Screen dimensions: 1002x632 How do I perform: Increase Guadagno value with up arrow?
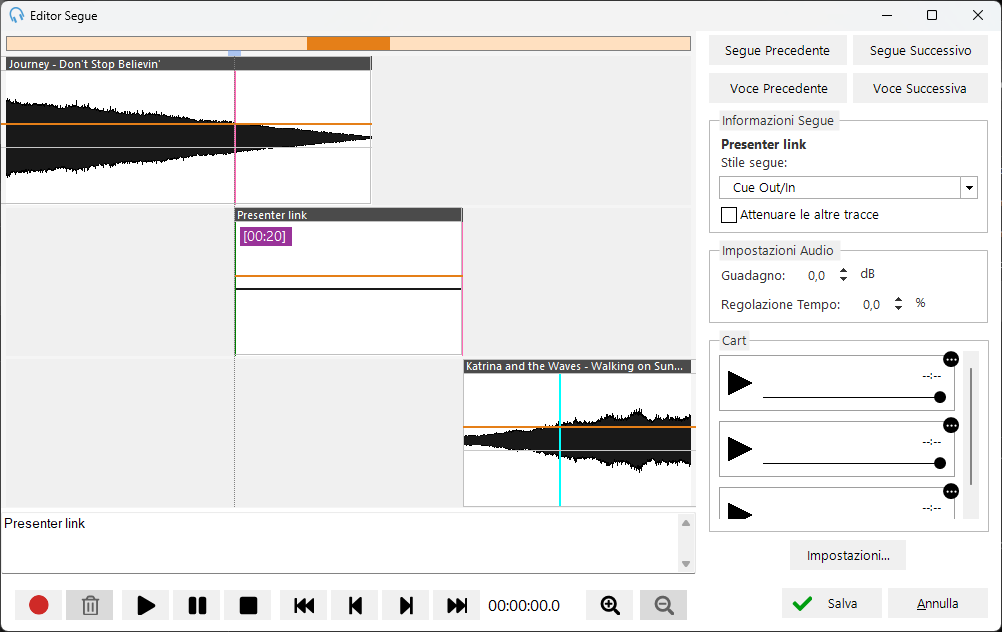(x=844, y=271)
